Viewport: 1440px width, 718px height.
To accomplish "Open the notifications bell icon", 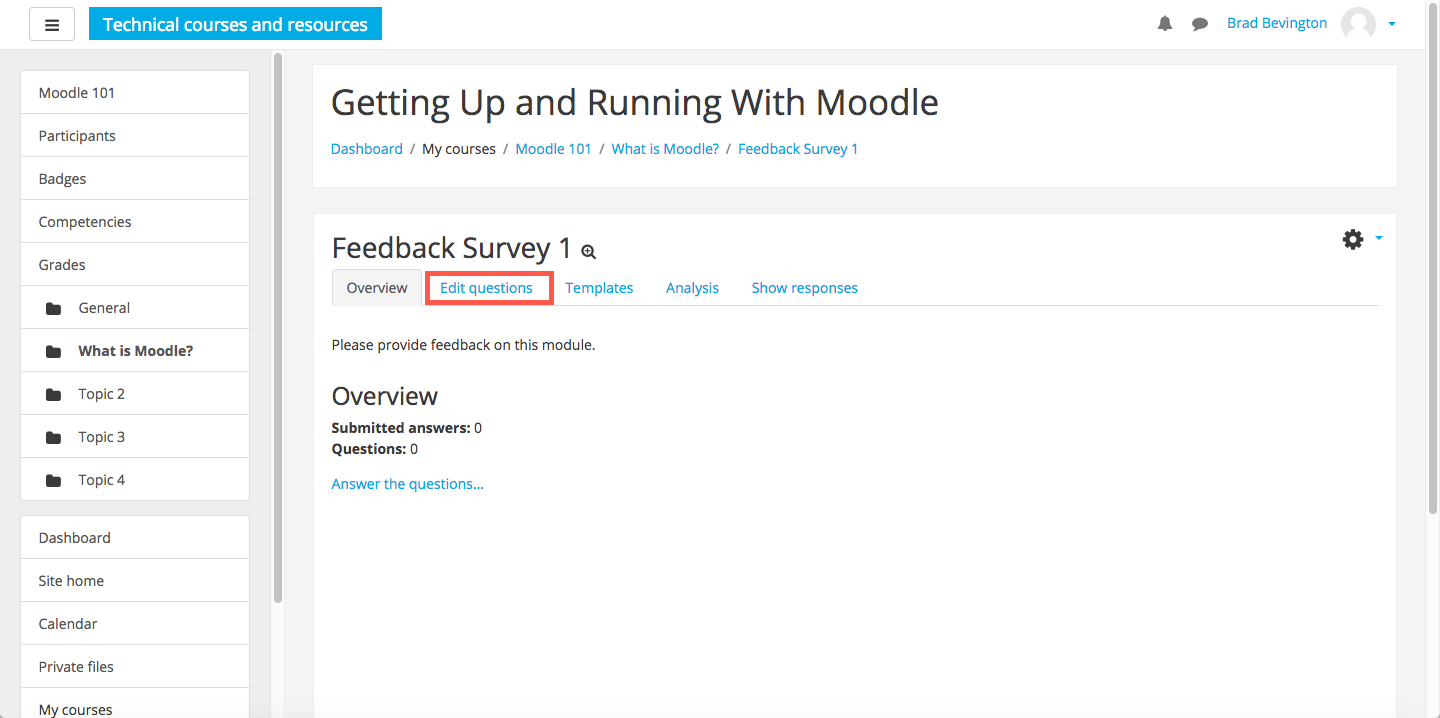I will pyautogui.click(x=1165, y=24).
